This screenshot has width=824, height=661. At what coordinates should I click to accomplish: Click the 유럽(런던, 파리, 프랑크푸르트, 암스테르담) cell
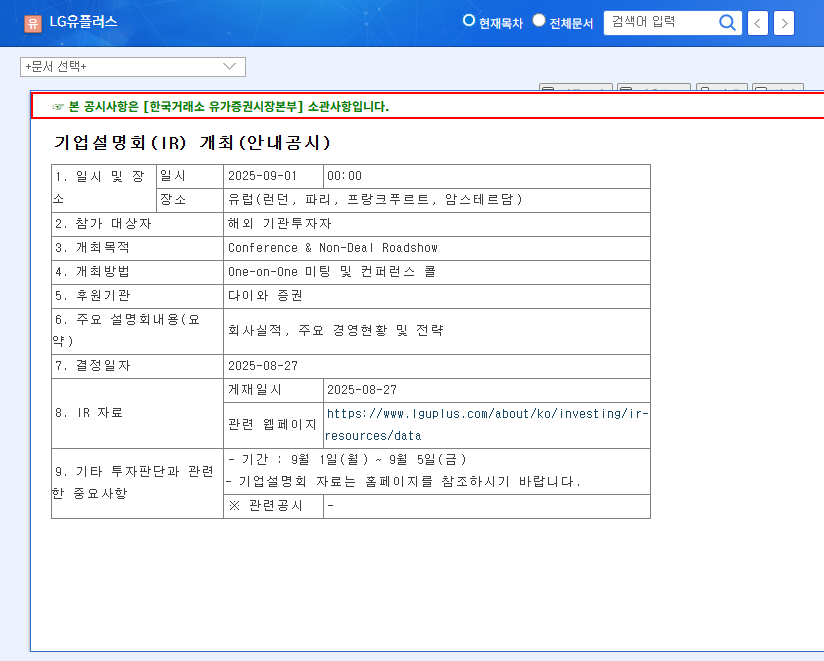point(437,200)
